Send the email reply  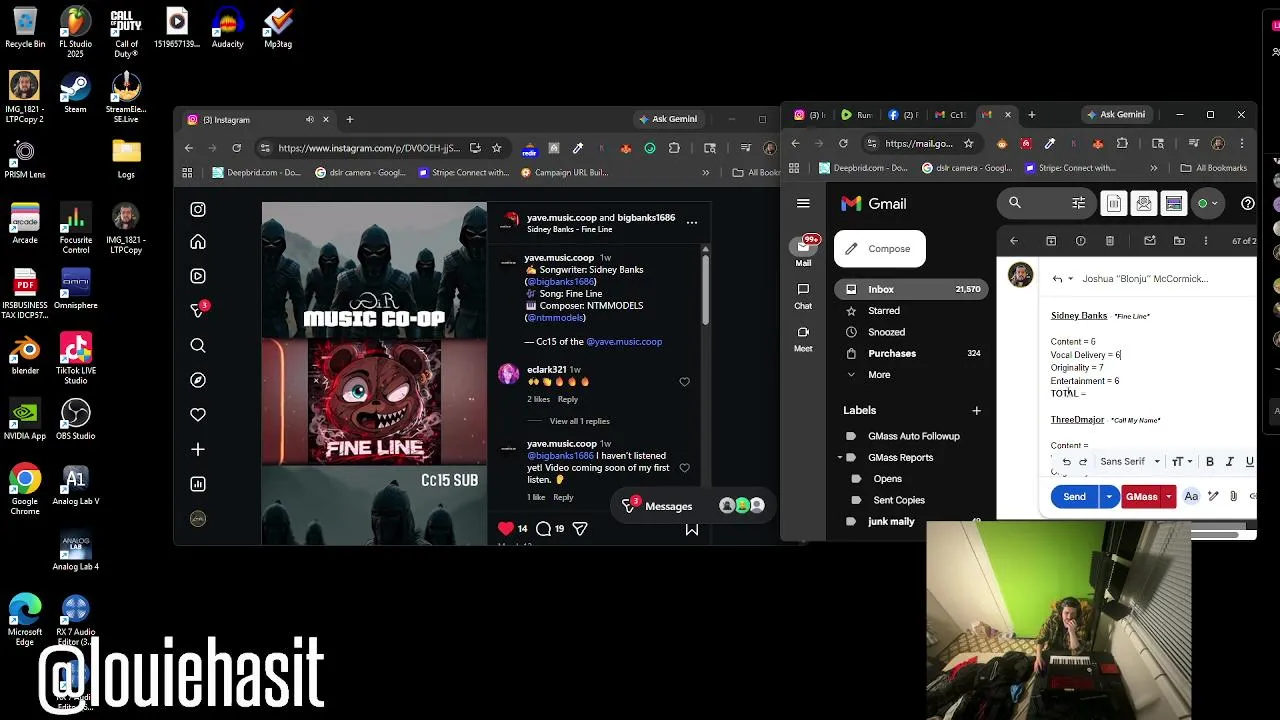1074,497
